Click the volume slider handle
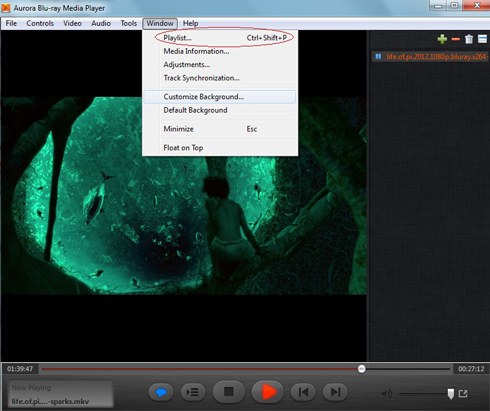 pyautogui.click(x=451, y=394)
